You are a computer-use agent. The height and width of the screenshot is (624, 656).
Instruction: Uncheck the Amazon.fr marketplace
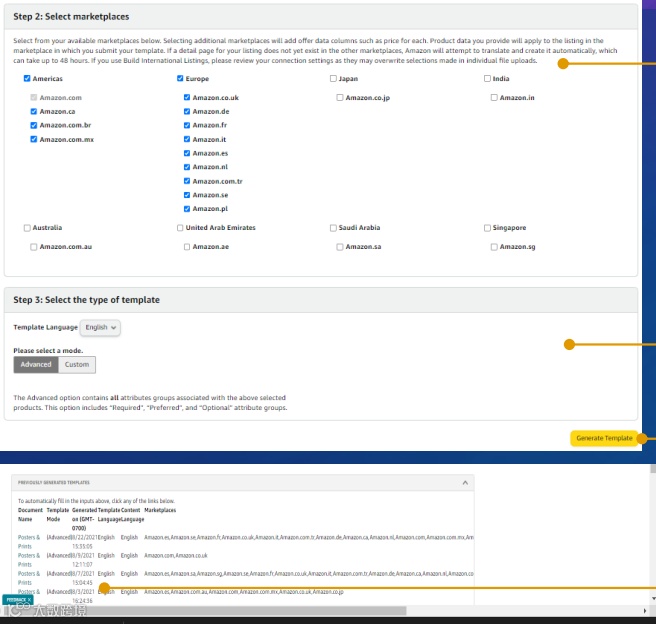point(187,125)
